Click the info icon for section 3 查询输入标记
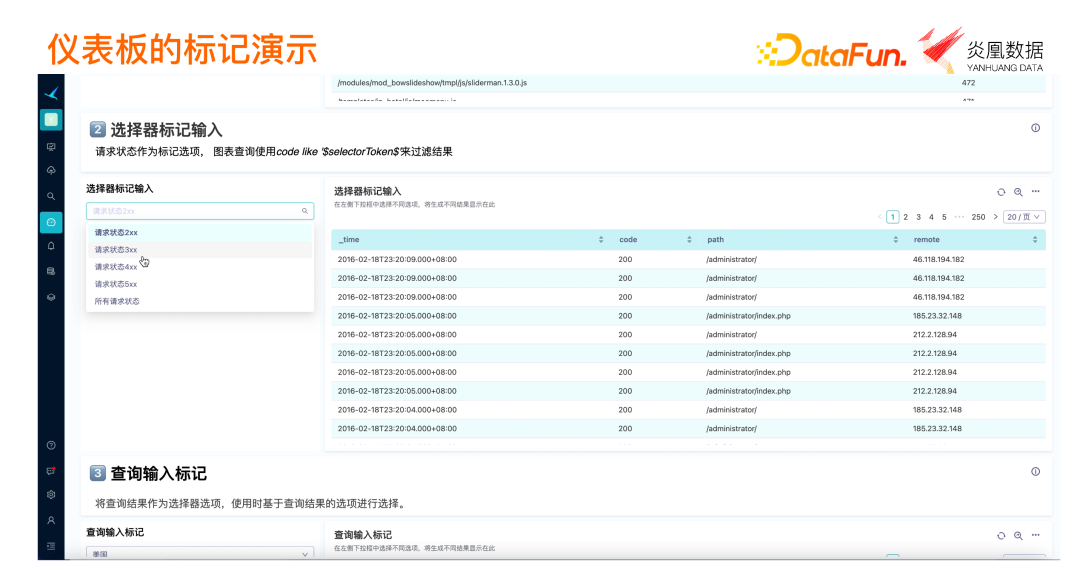Viewport: 1080px width, 570px height. 1035,472
